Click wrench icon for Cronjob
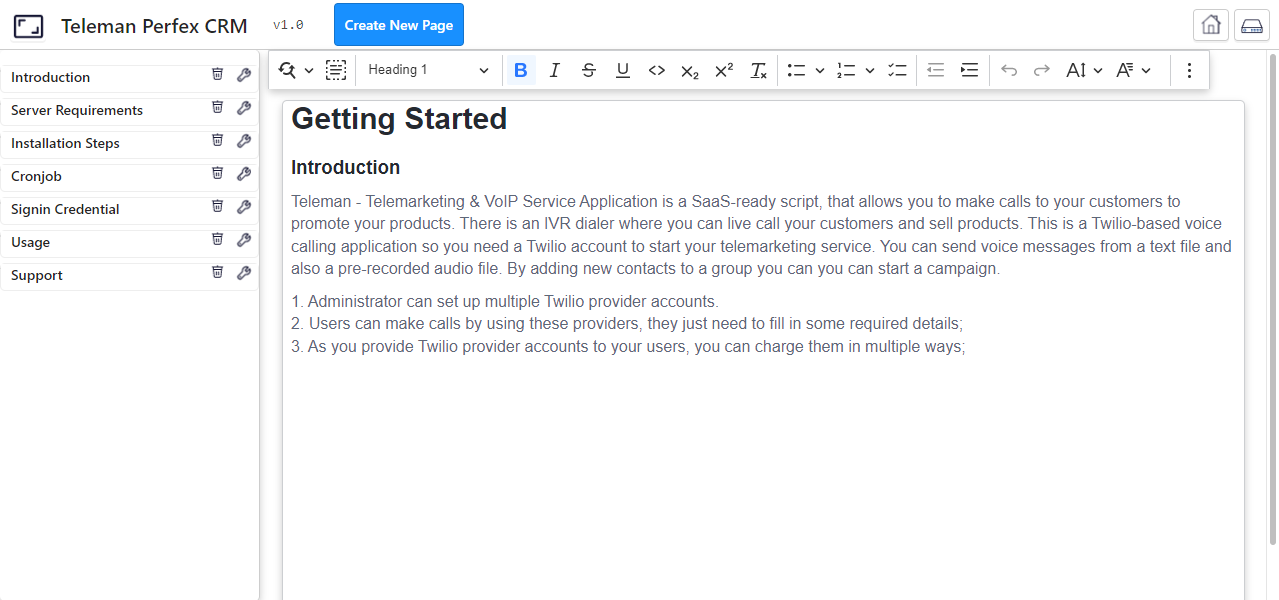1279x600 pixels. point(243,174)
